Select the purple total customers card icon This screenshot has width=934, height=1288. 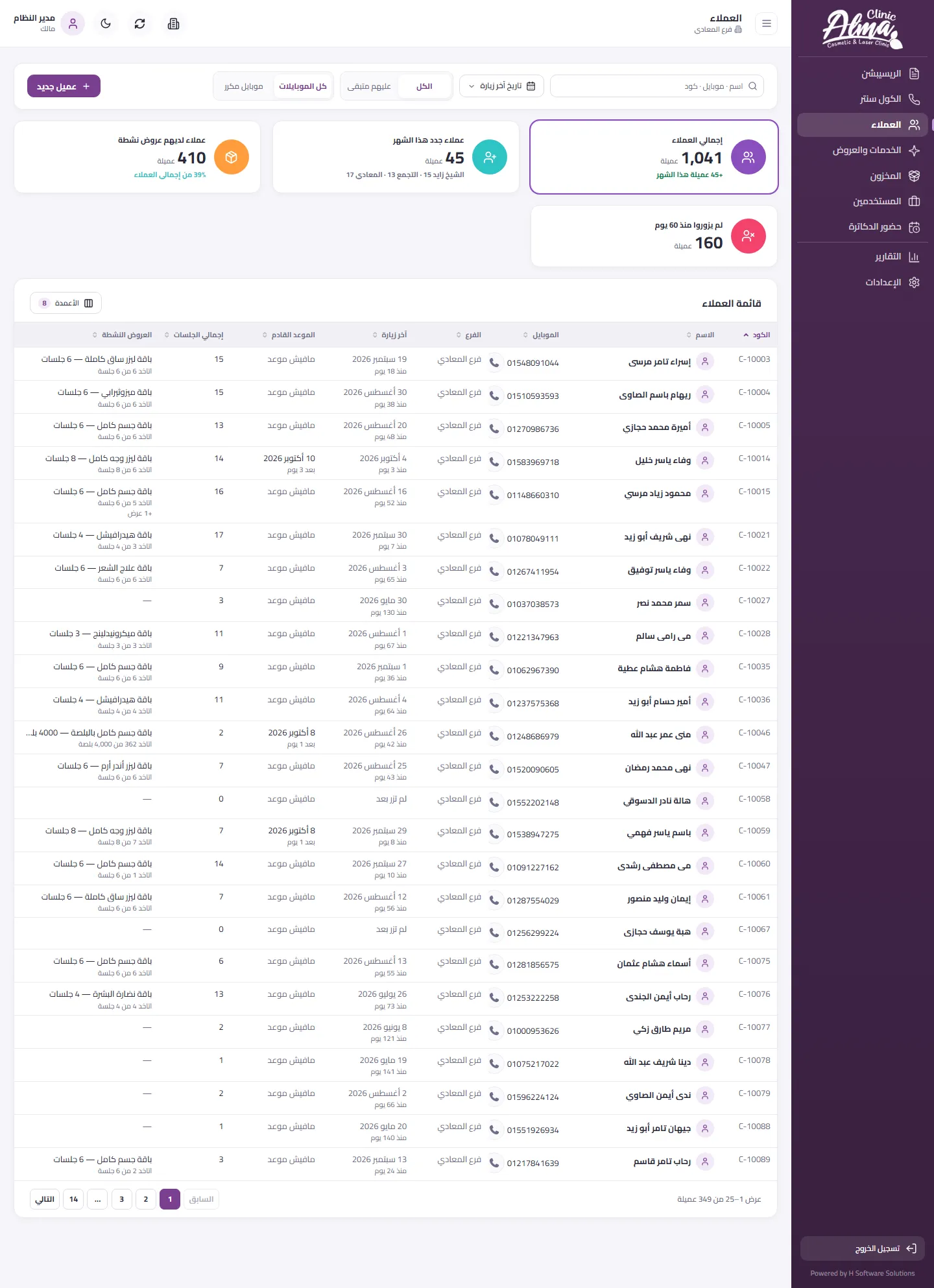(748, 157)
